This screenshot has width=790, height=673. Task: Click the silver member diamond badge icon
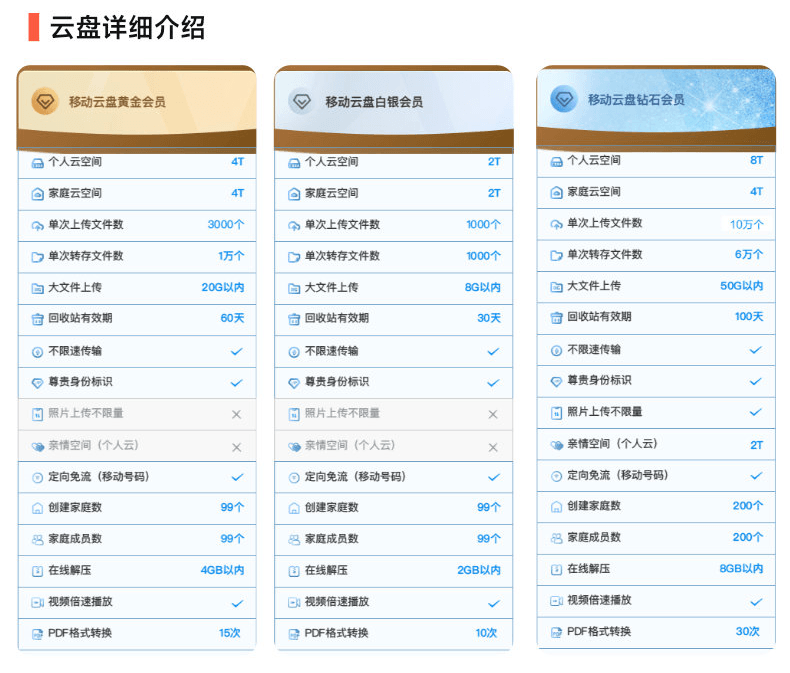(x=301, y=101)
